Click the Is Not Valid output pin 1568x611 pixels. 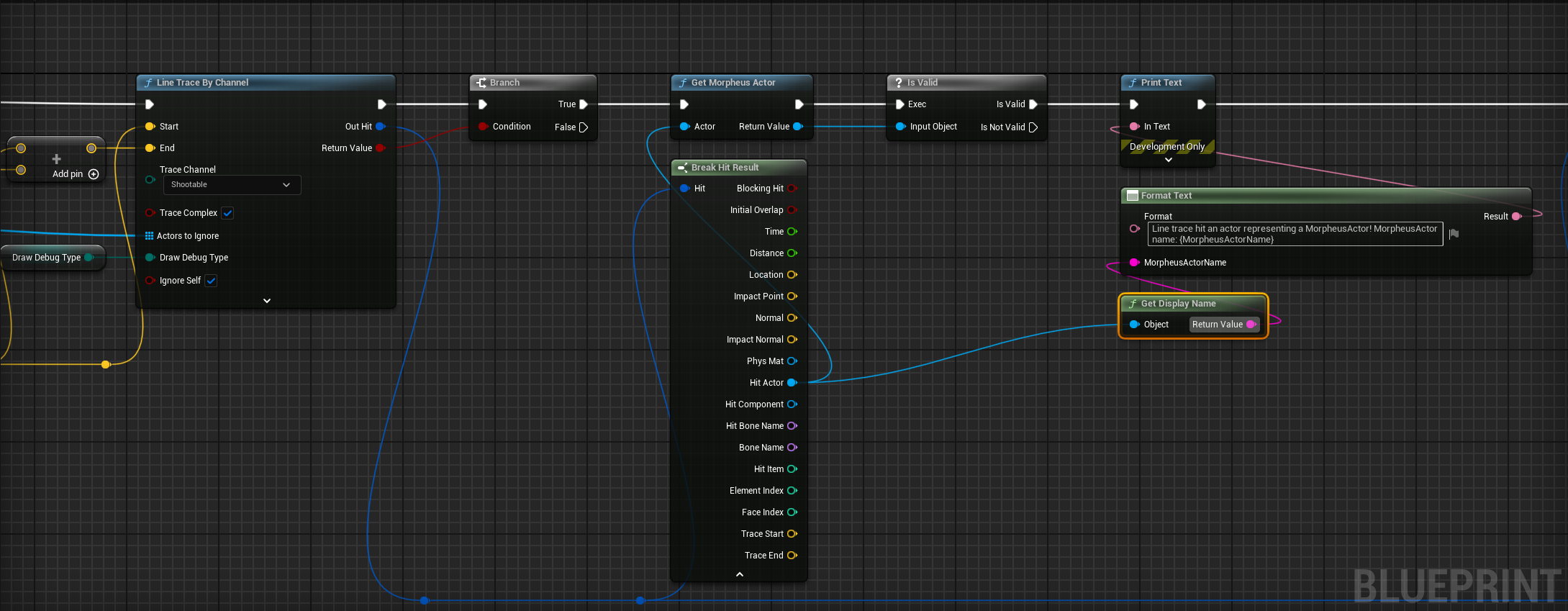[x=1033, y=127]
